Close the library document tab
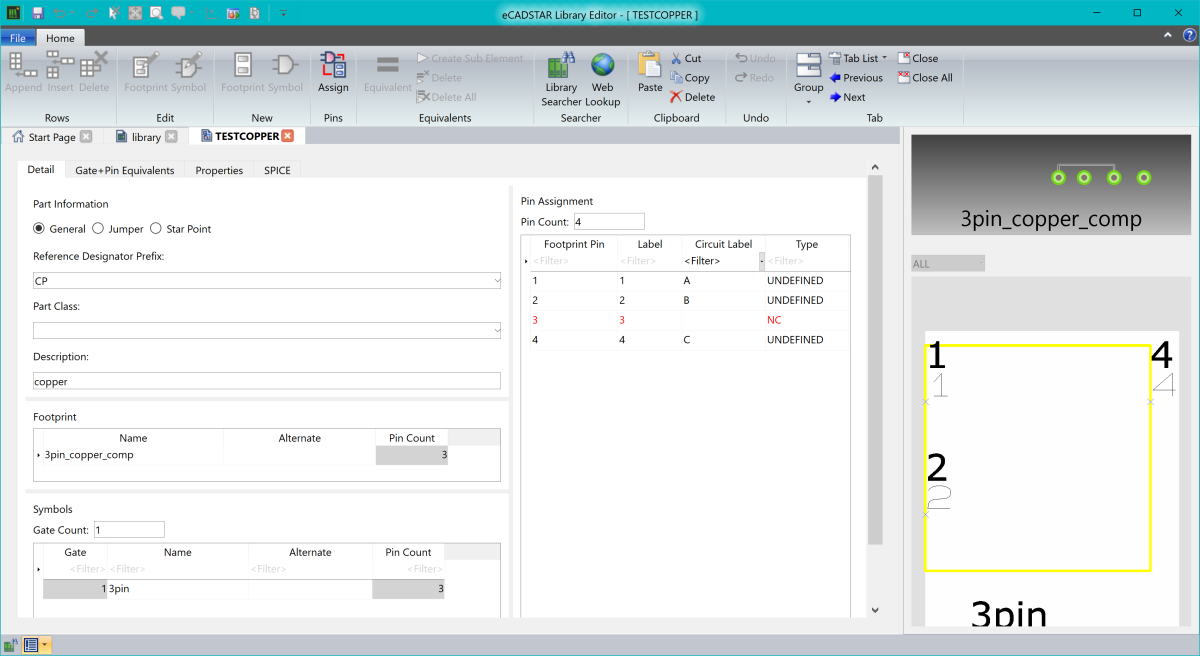This screenshot has width=1200, height=656. pos(171,137)
